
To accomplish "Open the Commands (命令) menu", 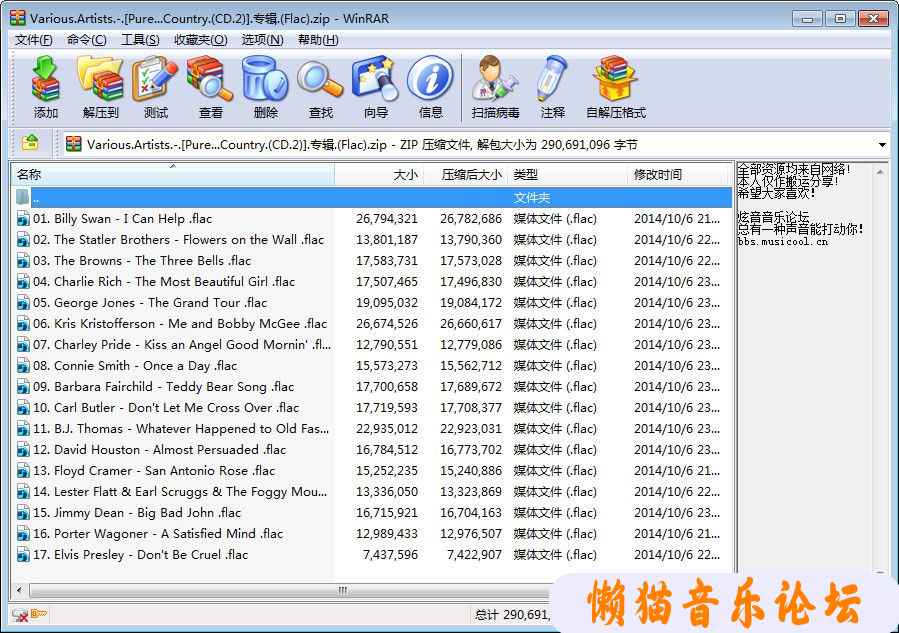I will coord(87,40).
